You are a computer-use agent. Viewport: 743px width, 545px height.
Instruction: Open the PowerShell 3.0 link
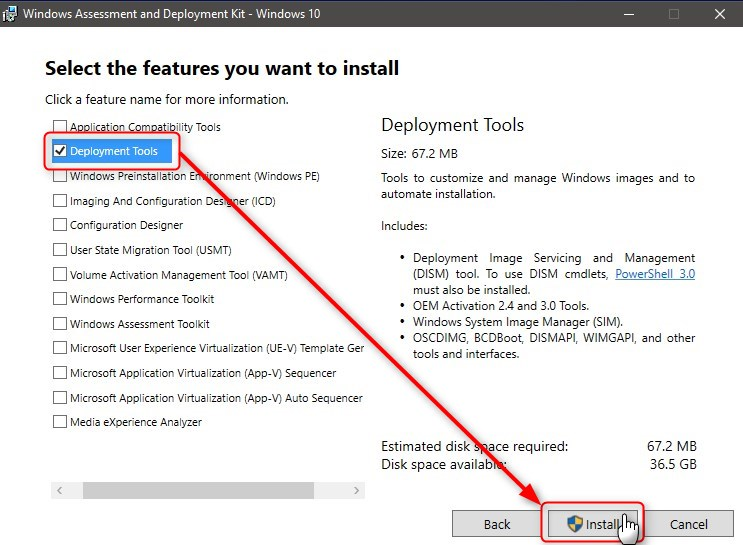point(655,274)
